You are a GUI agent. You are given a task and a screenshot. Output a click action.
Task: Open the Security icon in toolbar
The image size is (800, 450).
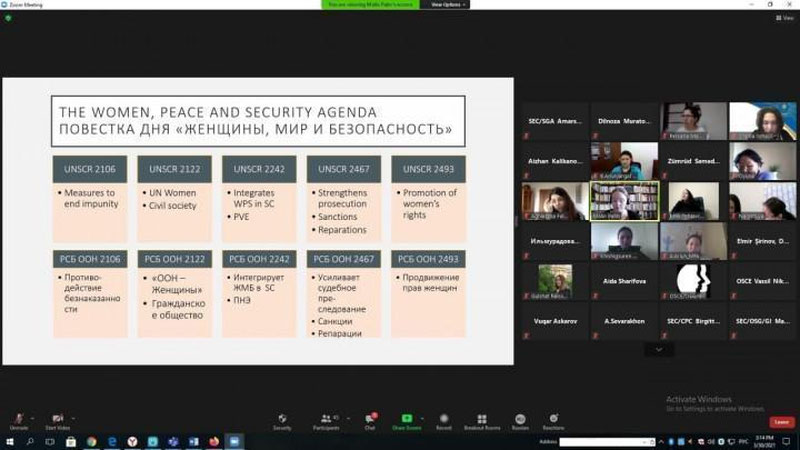[282, 419]
